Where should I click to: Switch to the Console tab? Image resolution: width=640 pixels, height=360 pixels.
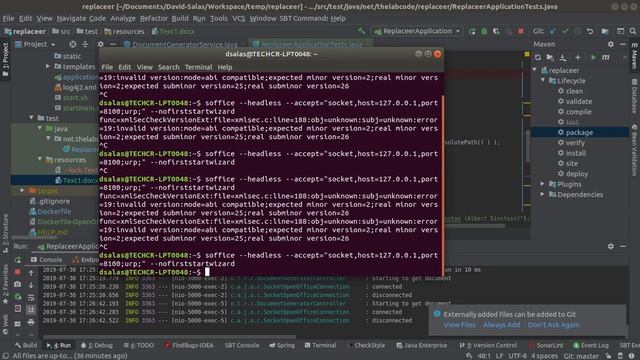tap(47, 260)
